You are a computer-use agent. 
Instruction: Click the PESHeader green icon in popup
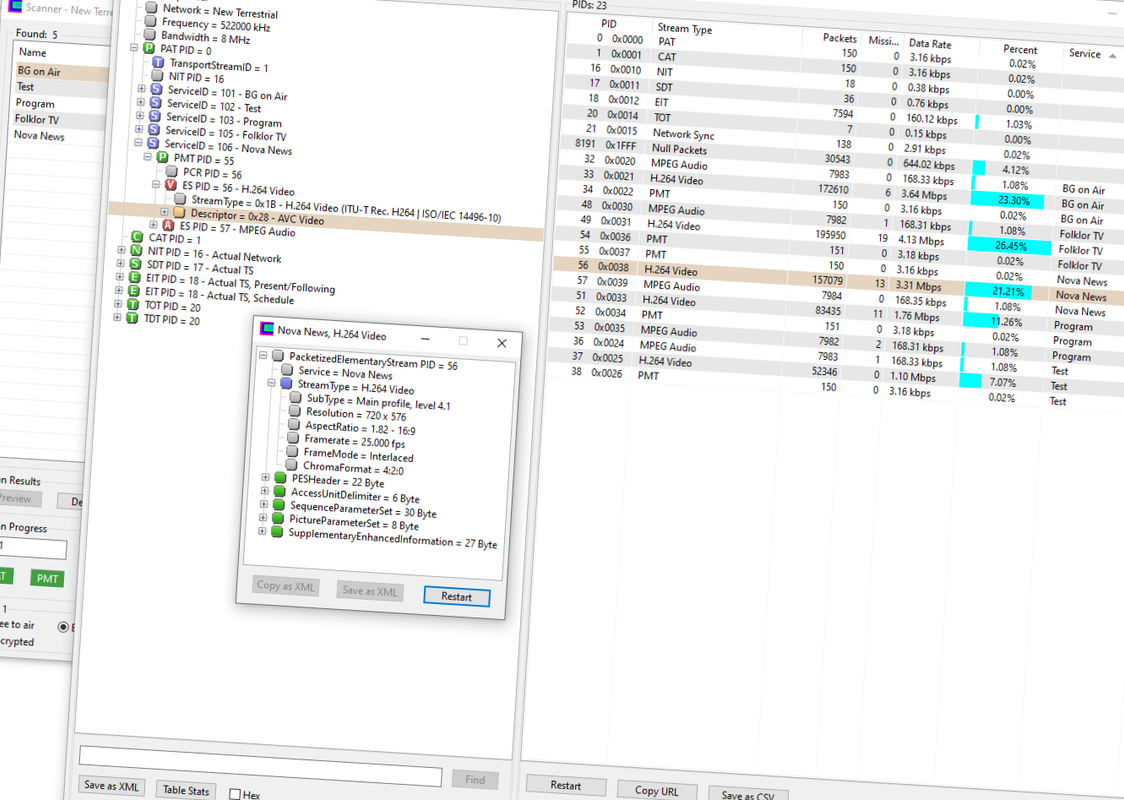[x=280, y=478]
